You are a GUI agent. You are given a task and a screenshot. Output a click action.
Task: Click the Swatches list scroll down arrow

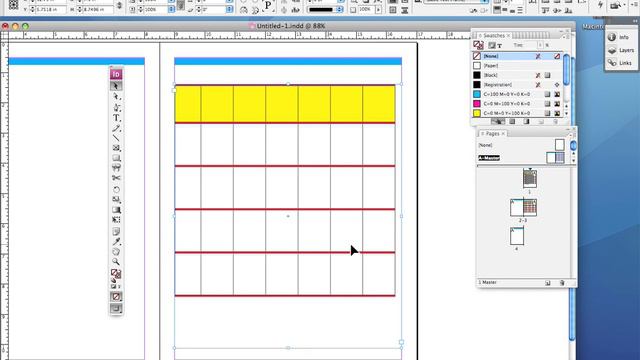(566, 113)
